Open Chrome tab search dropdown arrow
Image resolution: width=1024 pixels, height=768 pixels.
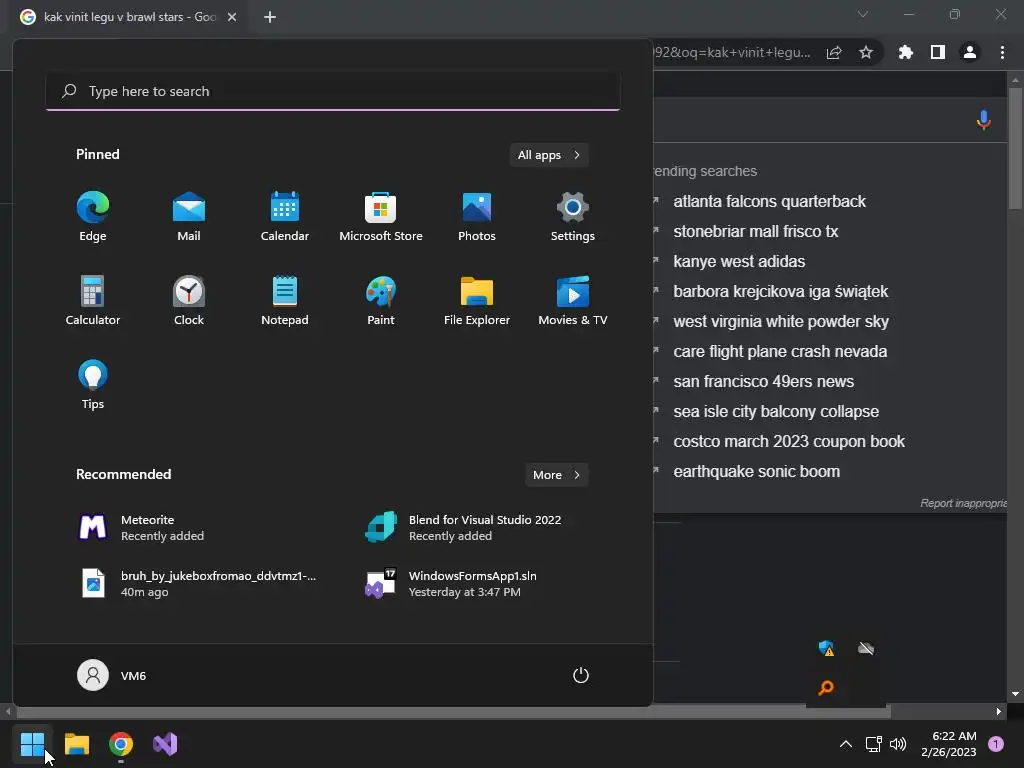(x=863, y=14)
